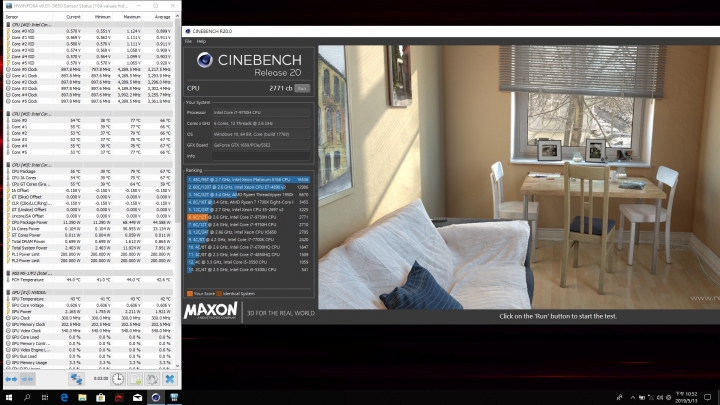Click the blue X close-sensors button in HWiNFO
This screenshot has height=405, width=720.
[x=169, y=379]
